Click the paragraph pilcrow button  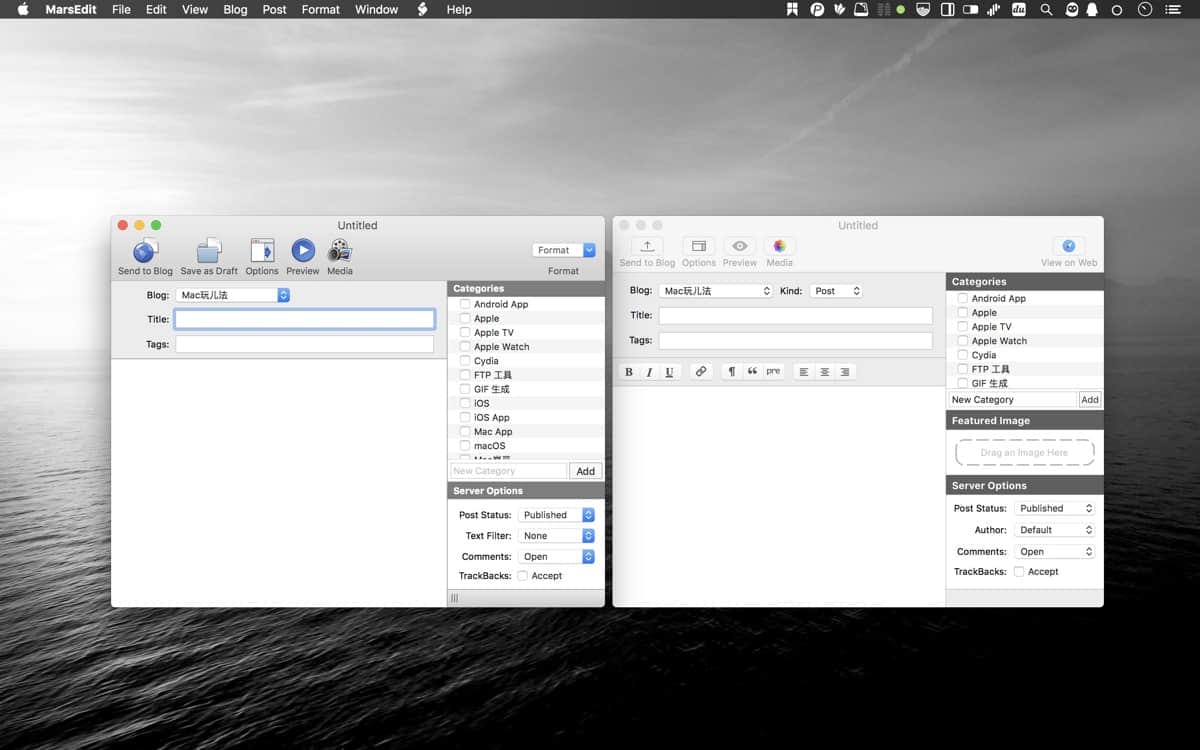click(732, 372)
